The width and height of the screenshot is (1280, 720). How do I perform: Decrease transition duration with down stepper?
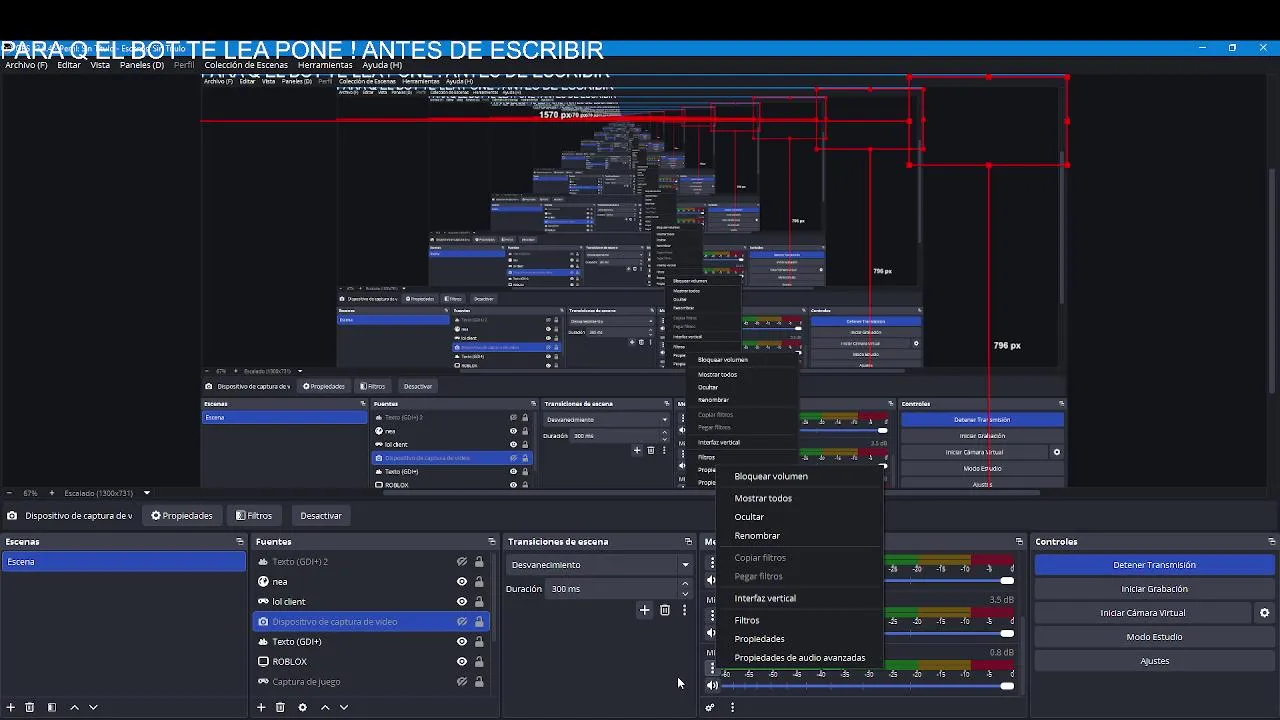pos(685,594)
